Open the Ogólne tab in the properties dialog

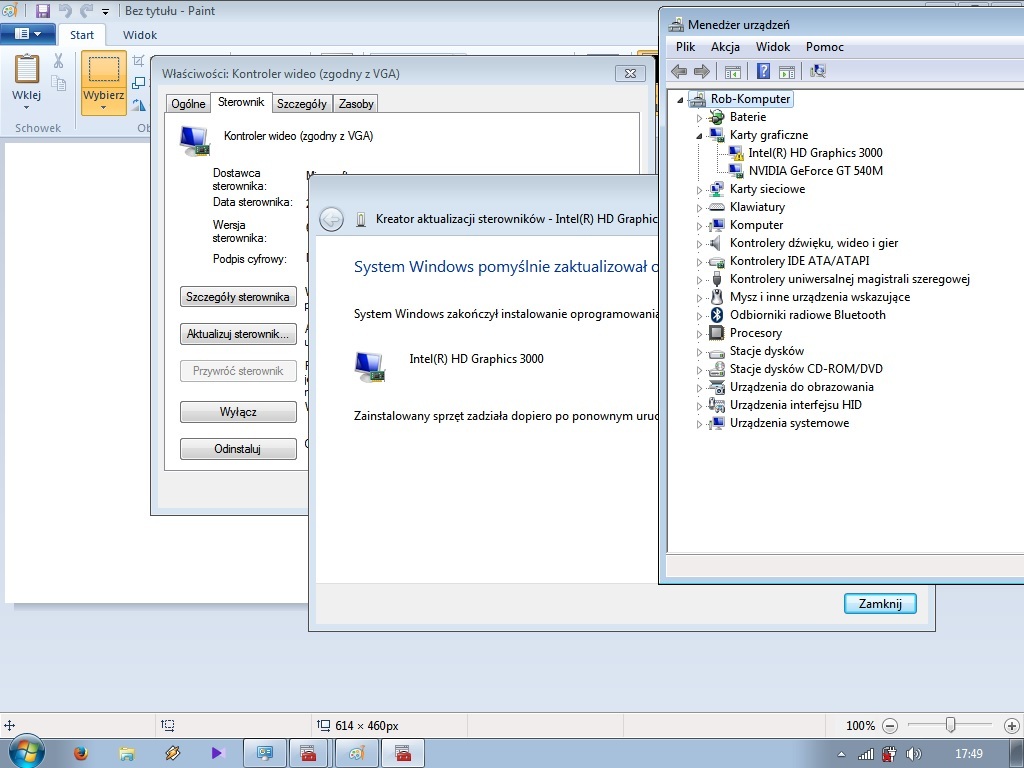(x=188, y=104)
